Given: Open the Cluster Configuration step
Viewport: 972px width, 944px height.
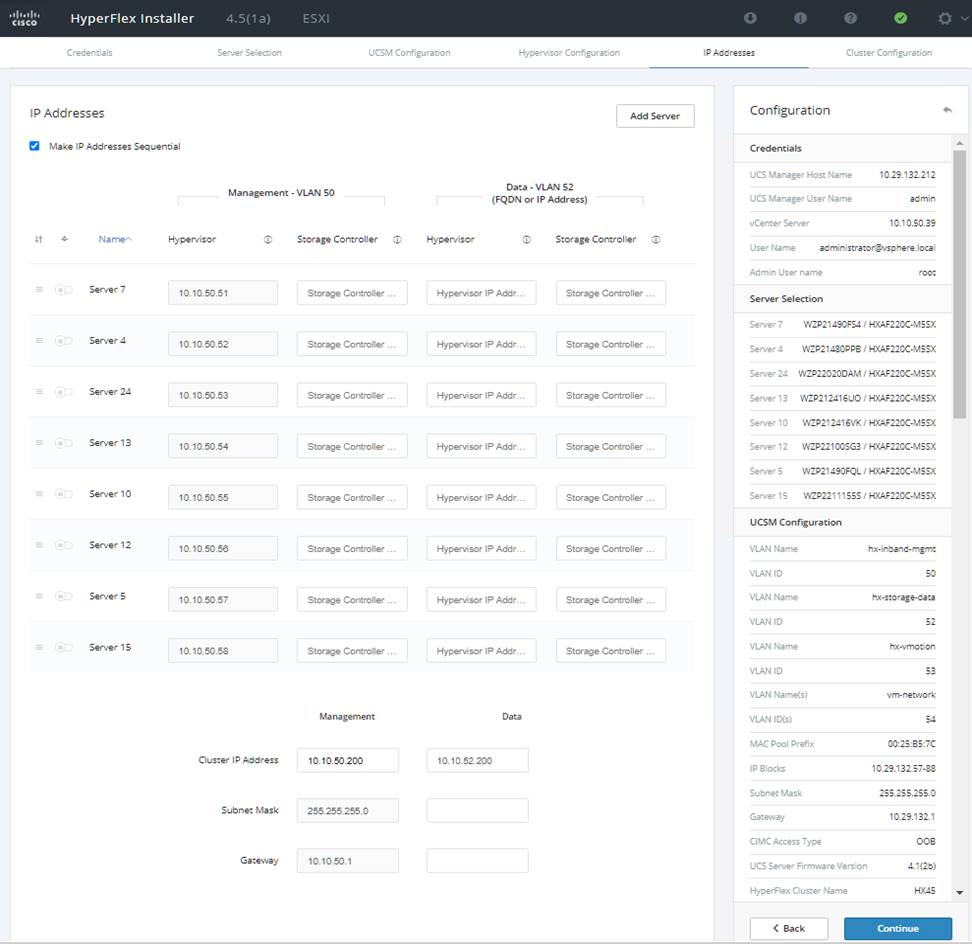Looking at the screenshot, I should (x=889, y=53).
